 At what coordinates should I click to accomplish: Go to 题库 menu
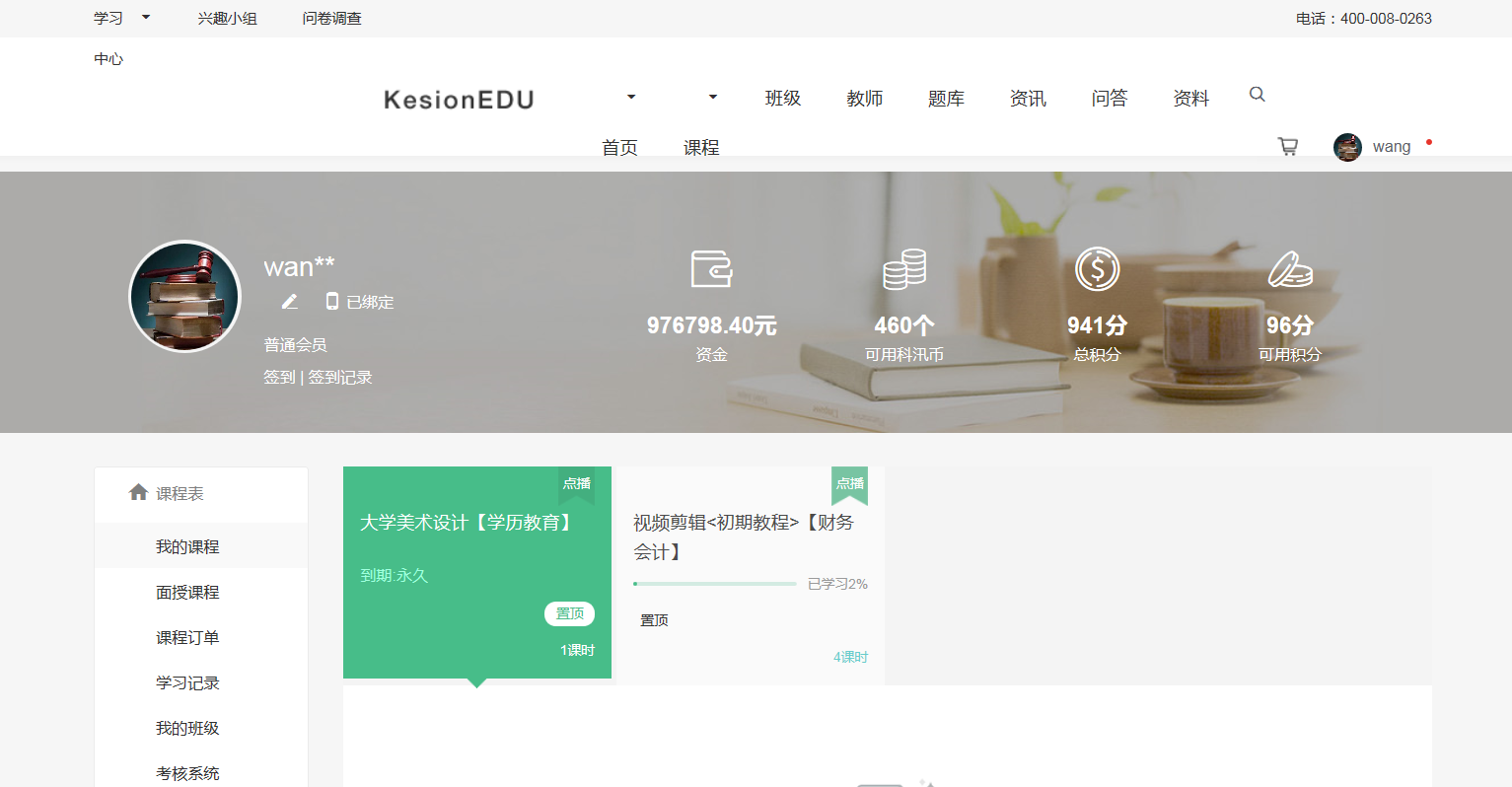coord(946,99)
